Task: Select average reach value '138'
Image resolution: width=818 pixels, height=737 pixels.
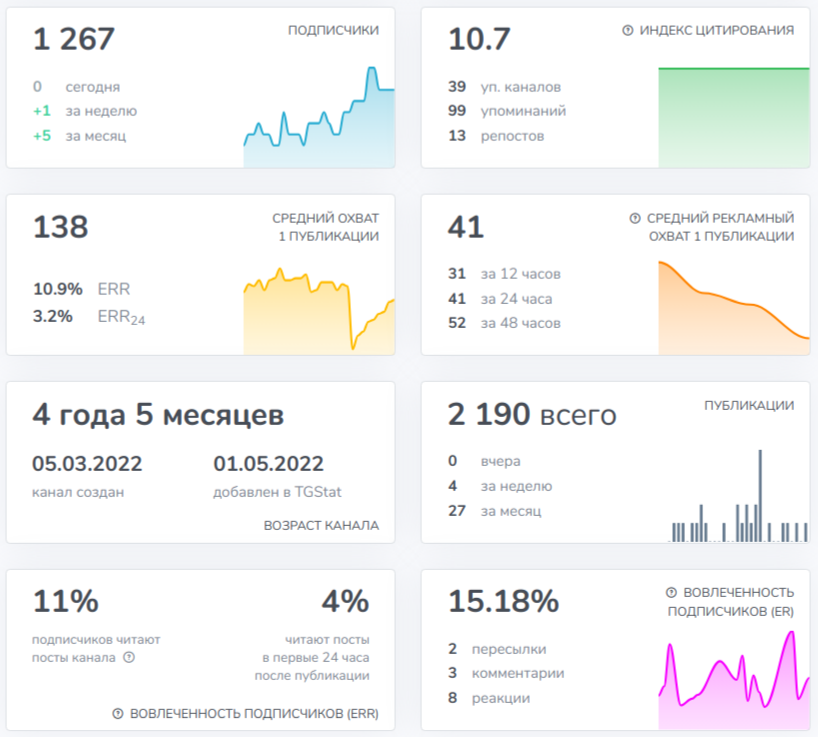Action: (61, 227)
